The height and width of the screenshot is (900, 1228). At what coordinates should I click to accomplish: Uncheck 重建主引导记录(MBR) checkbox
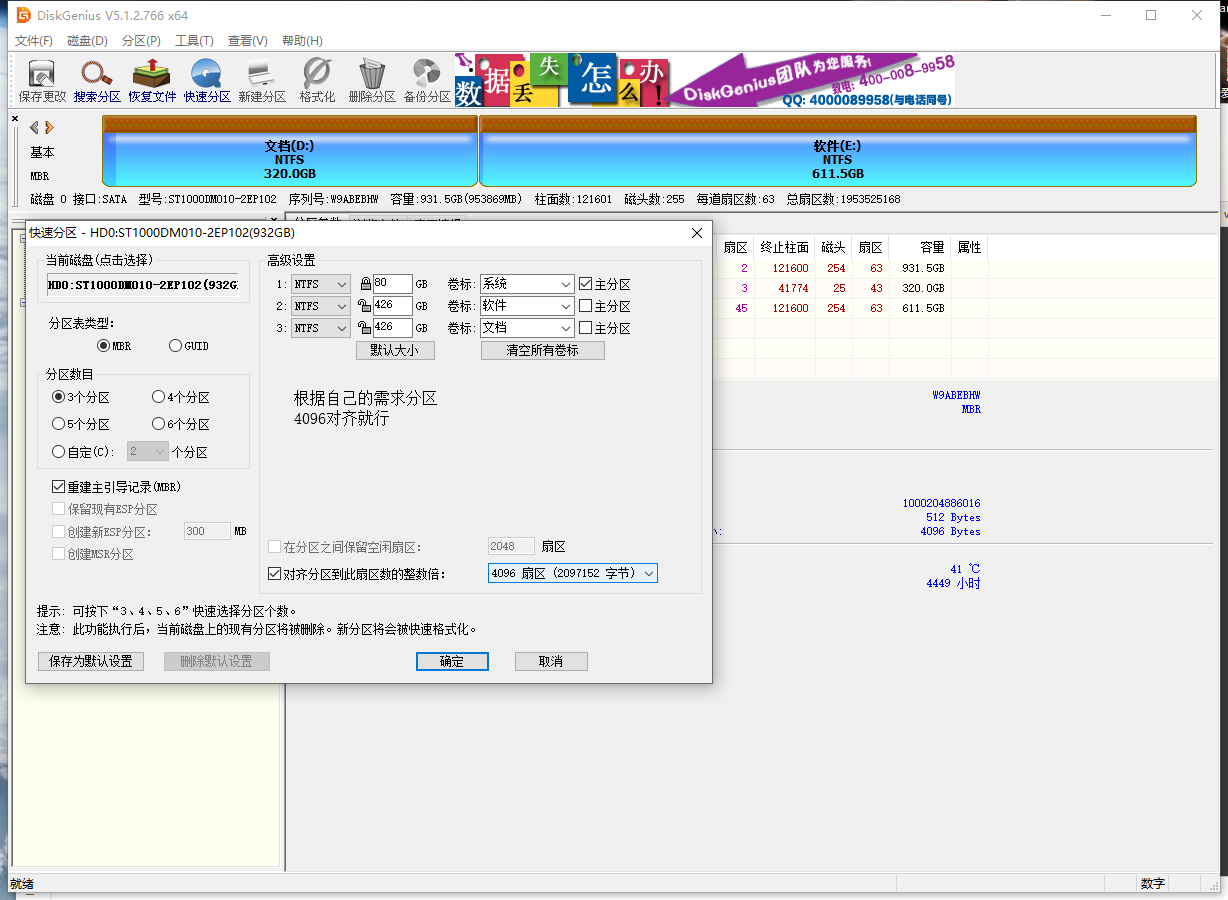(x=58, y=487)
